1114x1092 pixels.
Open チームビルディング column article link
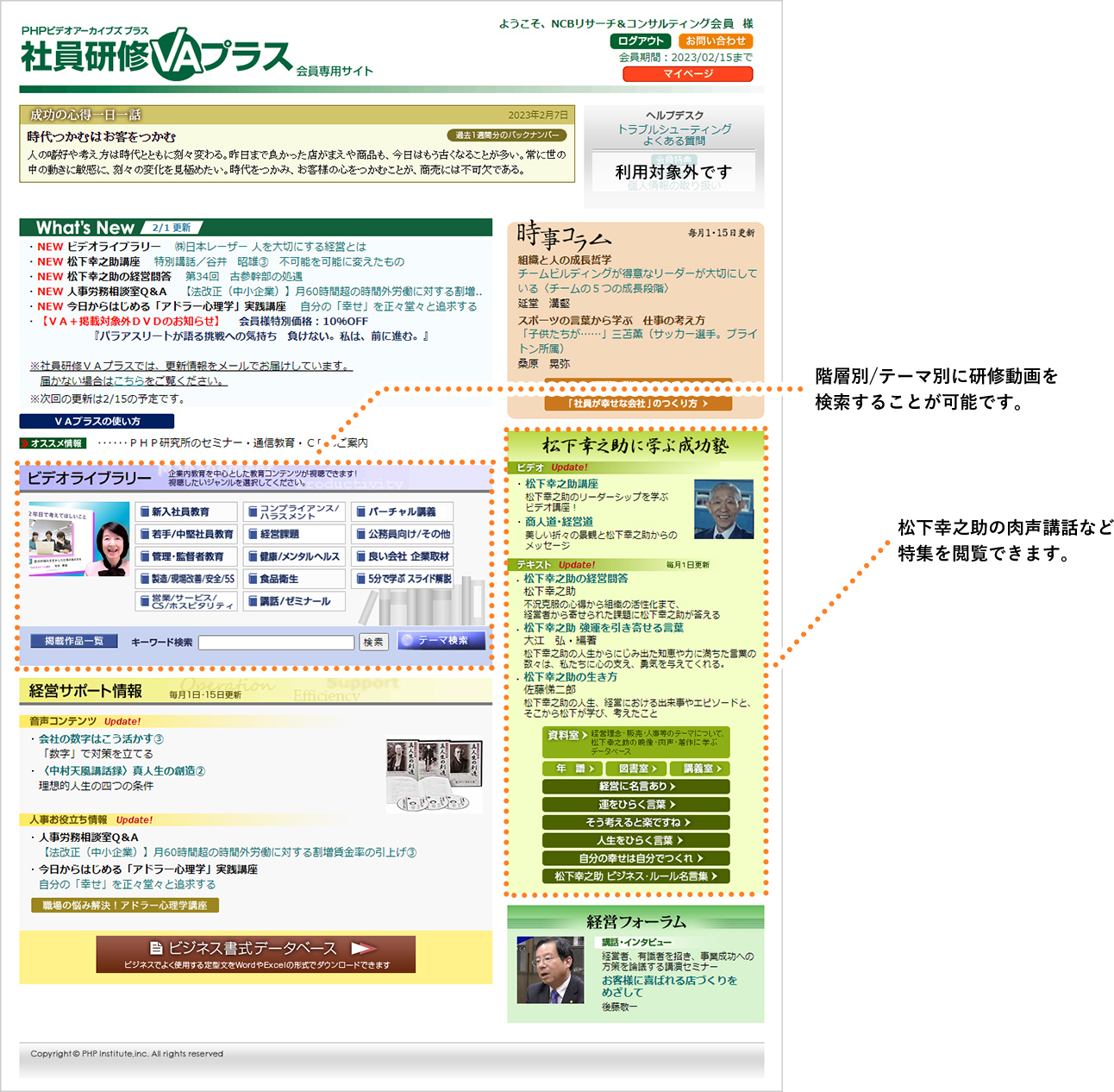(x=637, y=280)
